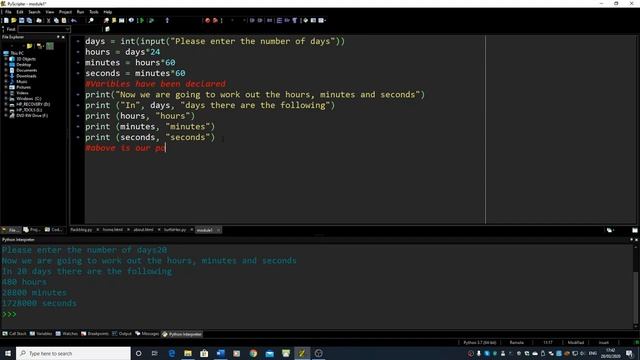
Task: Open the Call Stack panel tab
Action: 14,334
